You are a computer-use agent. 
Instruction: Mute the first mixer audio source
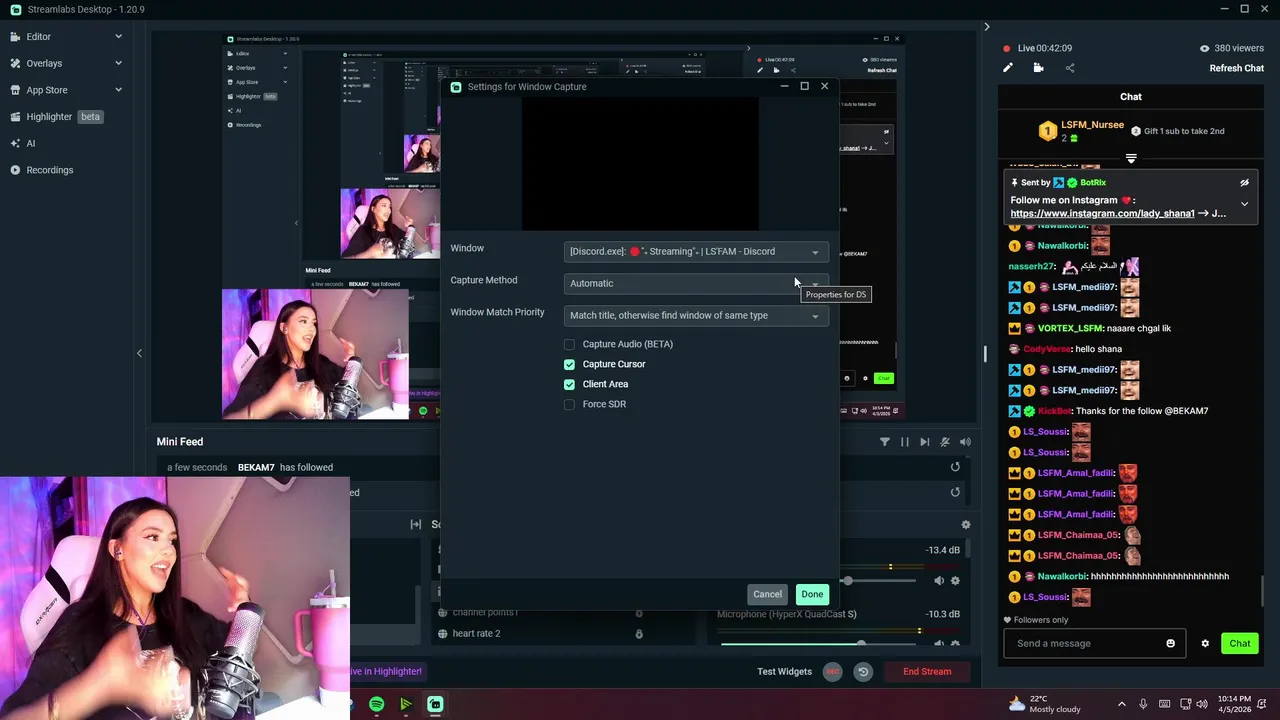(x=938, y=581)
